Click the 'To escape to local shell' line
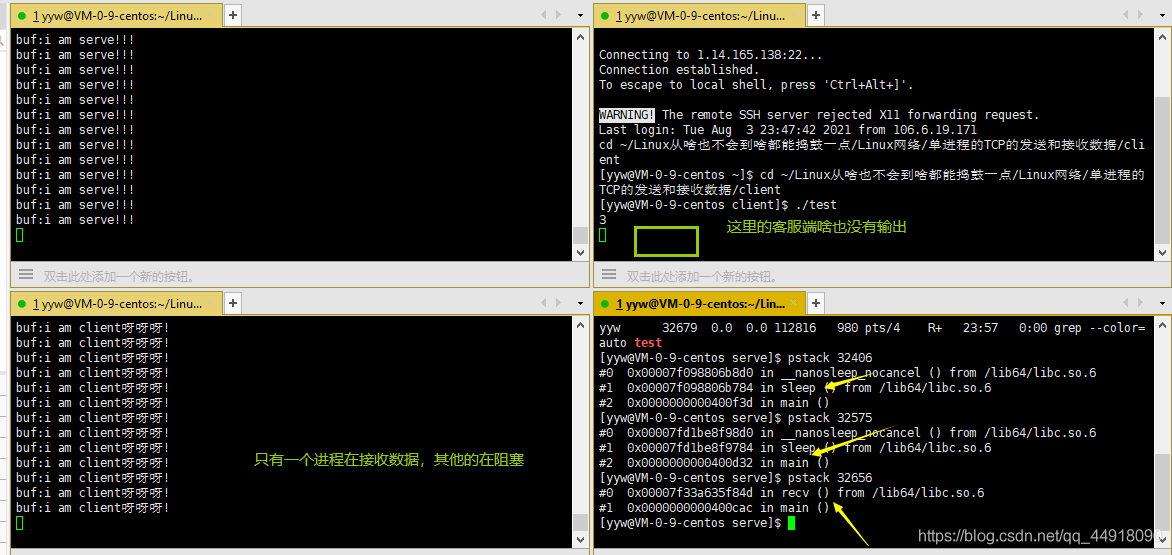The image size is (1172, 555). point(756,84)
